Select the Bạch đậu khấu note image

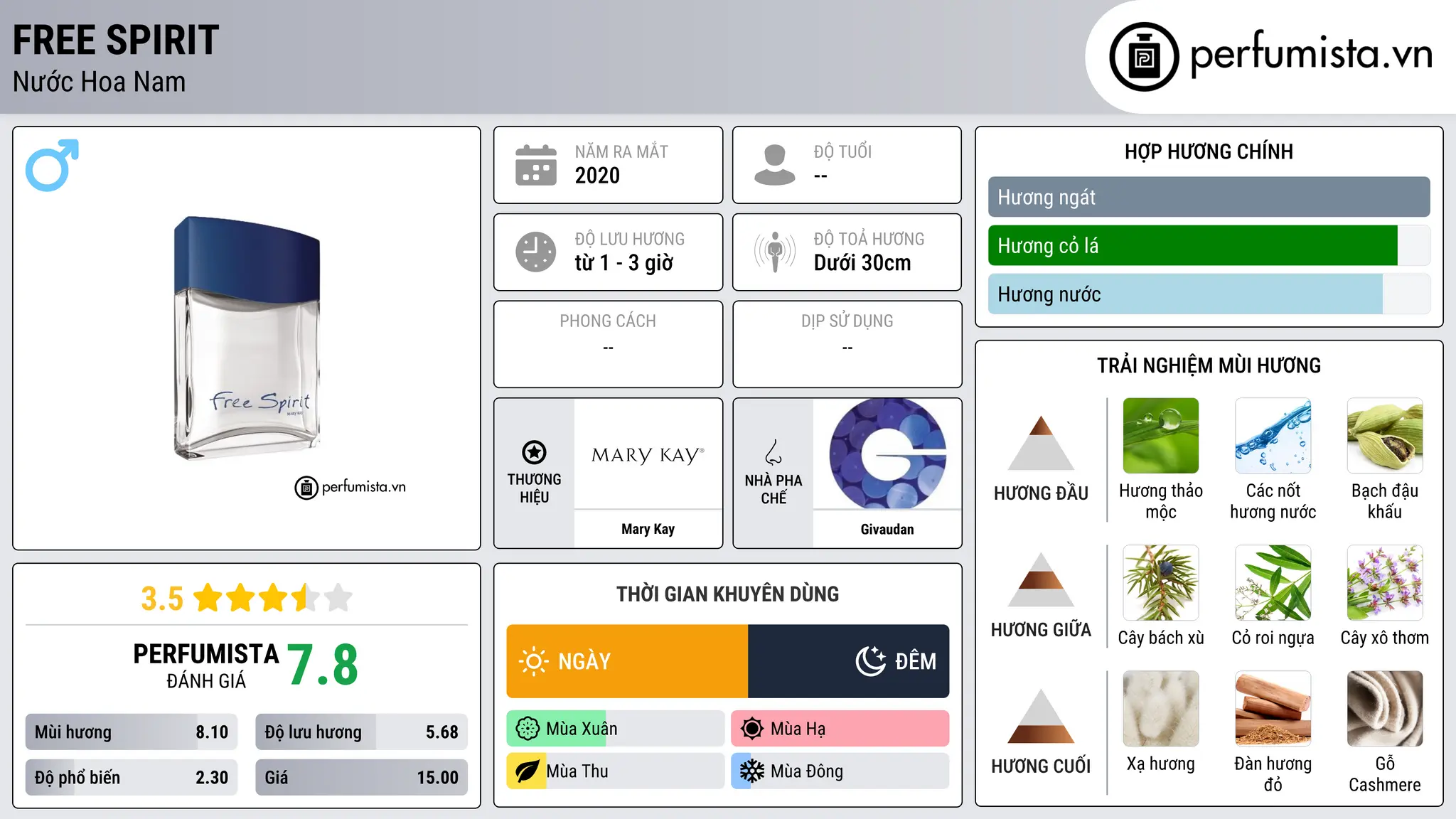[1385, 436]
